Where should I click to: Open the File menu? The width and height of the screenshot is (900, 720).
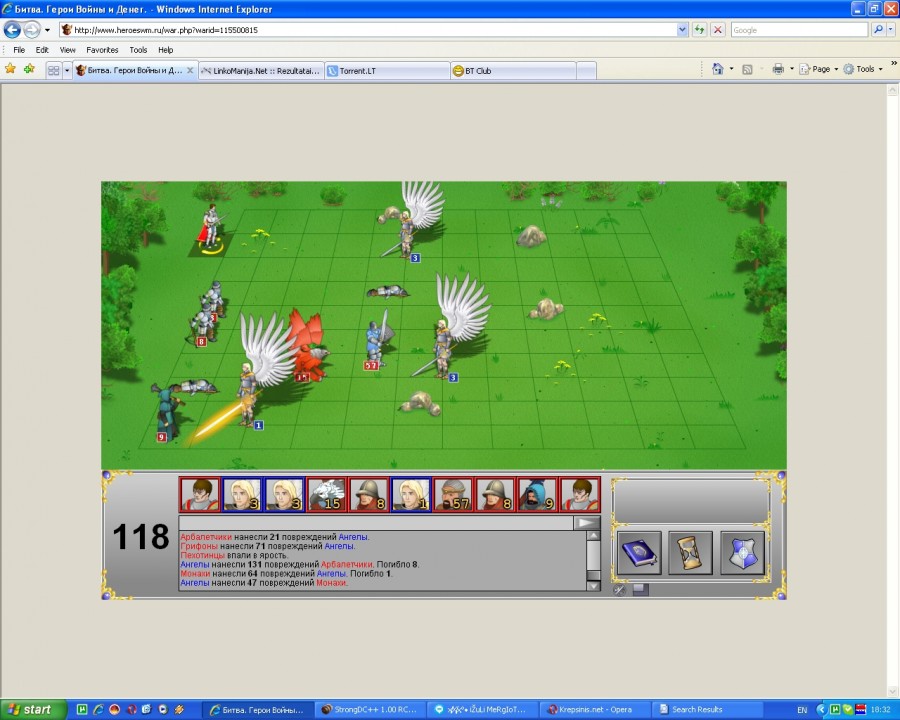[x=19, y=50]
